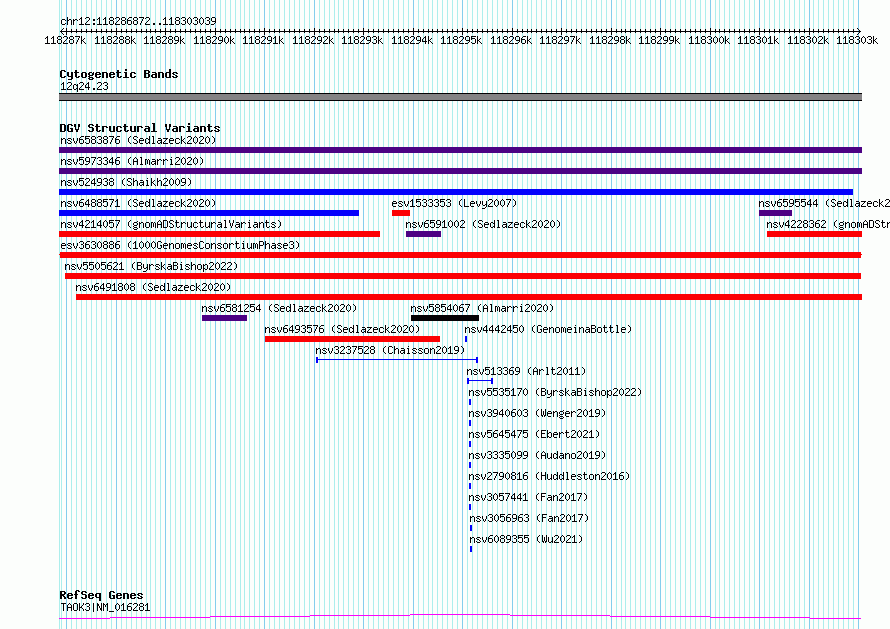Click the gray cytogenetic band bar
The width and height of the screenshot is (890, 629).
pyautogui.click(x=460, y=97)
